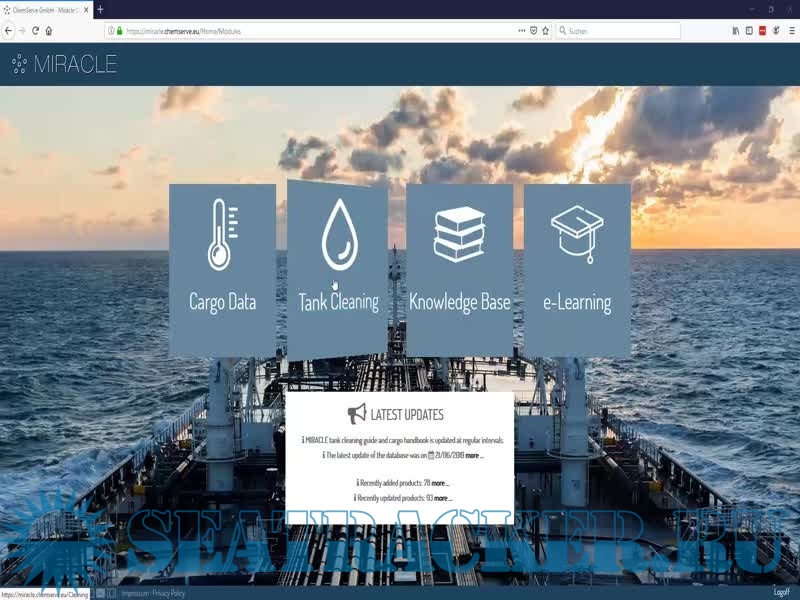Click the MIRACLE logo in header
Screen dimensions: 800x600
point(64,65)
